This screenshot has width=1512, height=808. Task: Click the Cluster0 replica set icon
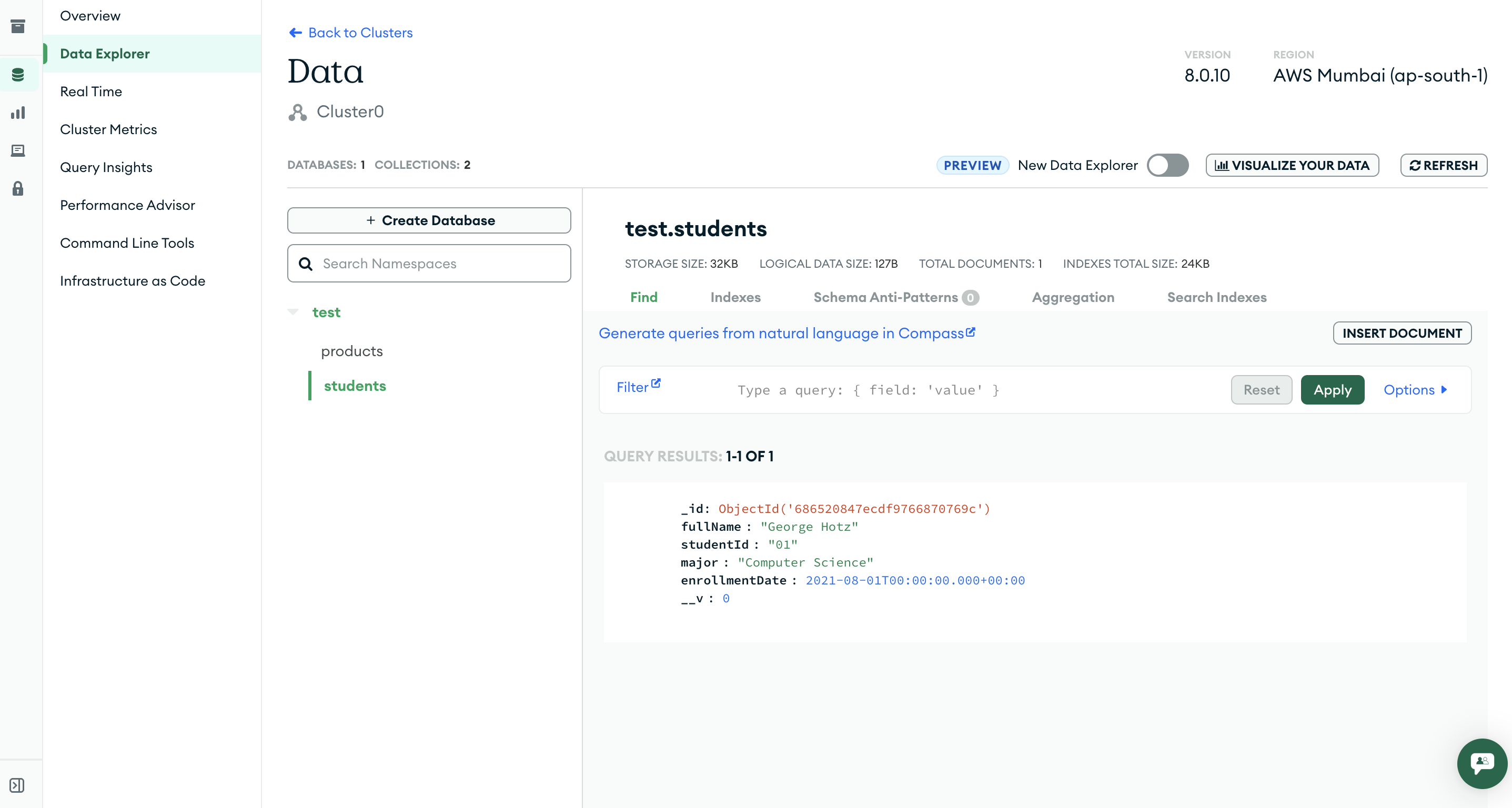(298, 112)
